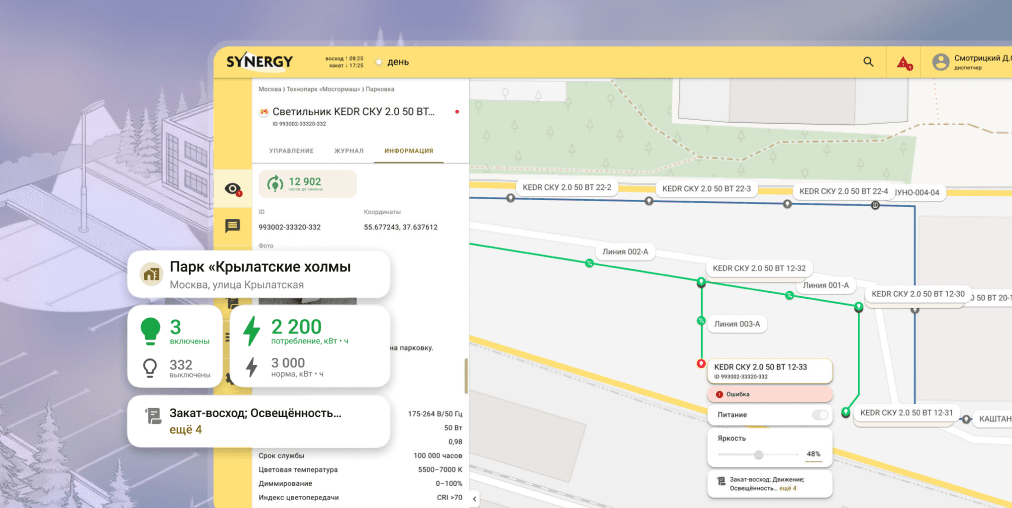Click the green marker on Линия 001-А
1012x508 pixels.
point(789,295)
